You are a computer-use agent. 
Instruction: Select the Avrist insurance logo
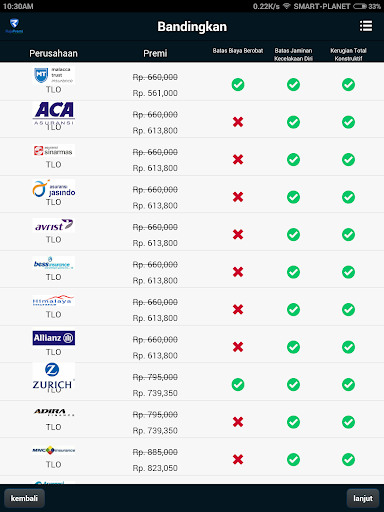(54, 225)
